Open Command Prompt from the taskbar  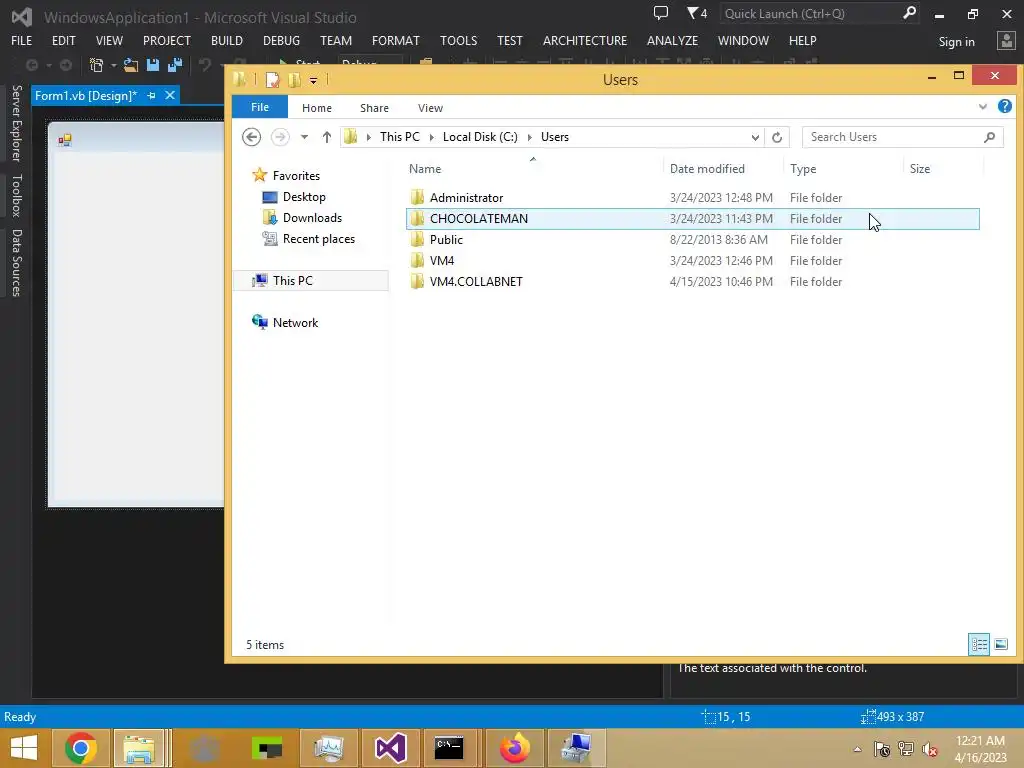pos(449,748)
